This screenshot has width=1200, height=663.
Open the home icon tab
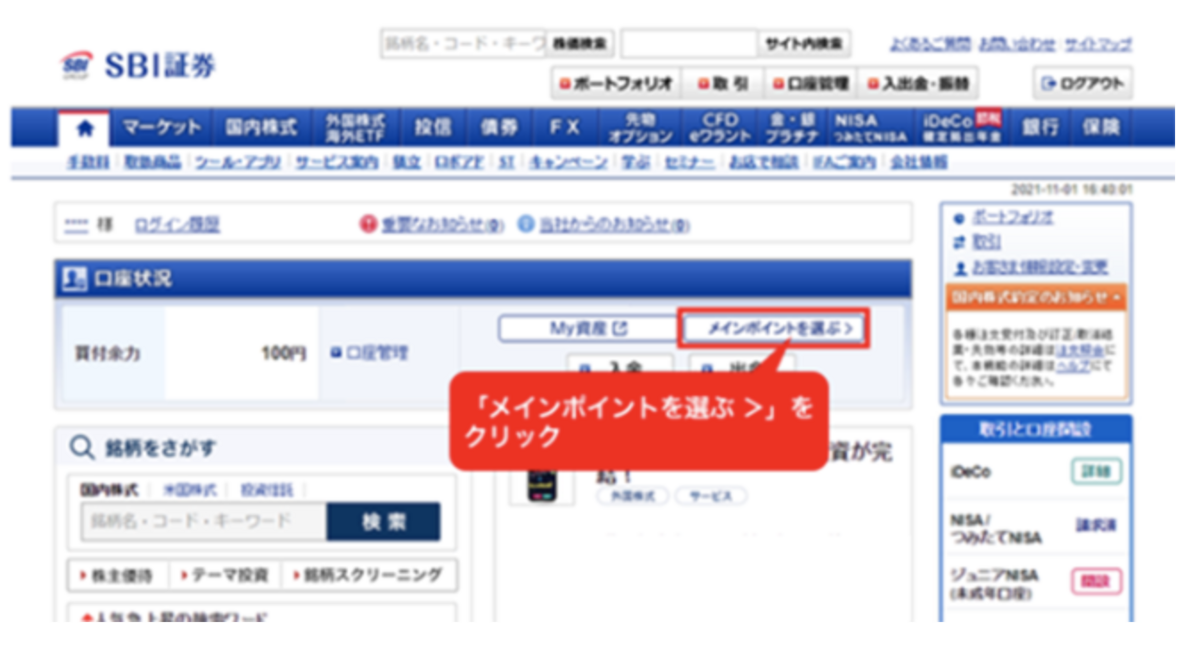pyautogui.click(x=85, y=129)
